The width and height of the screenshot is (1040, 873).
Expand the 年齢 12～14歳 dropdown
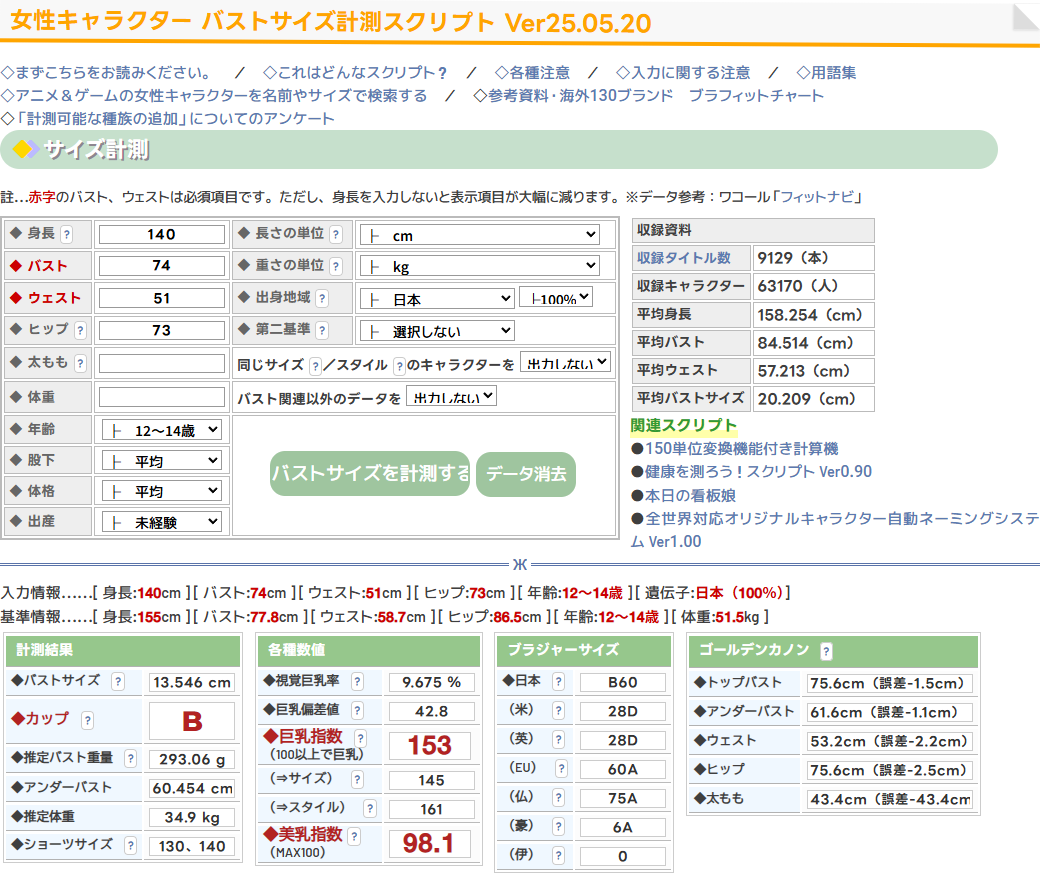pyautogui.click(x=161, y=430)
